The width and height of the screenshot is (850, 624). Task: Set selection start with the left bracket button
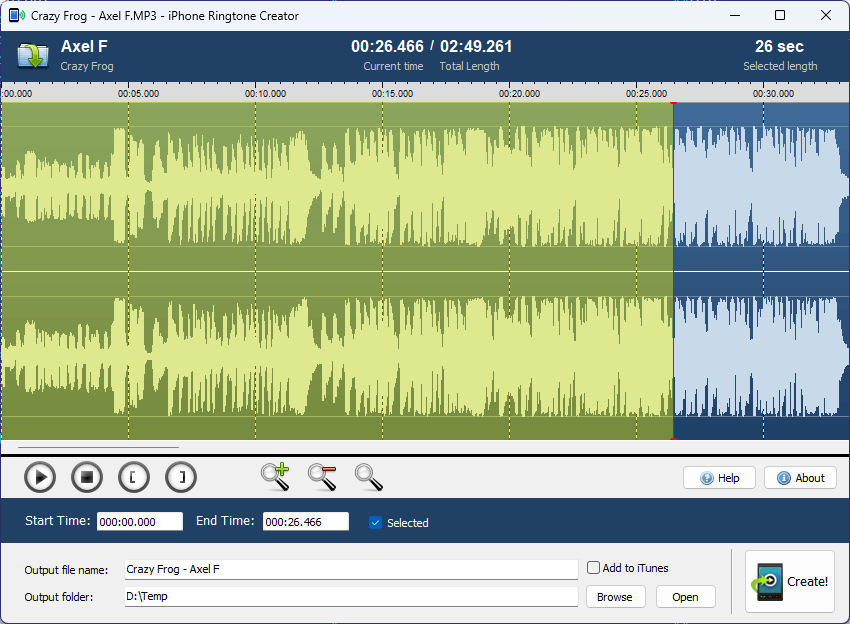point(133,478)
